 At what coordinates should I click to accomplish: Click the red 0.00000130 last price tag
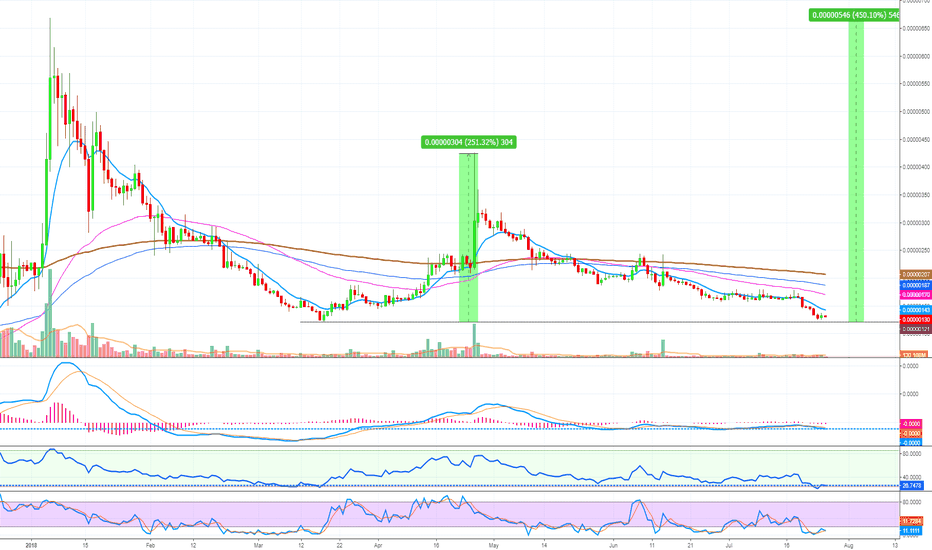point(915,320)
